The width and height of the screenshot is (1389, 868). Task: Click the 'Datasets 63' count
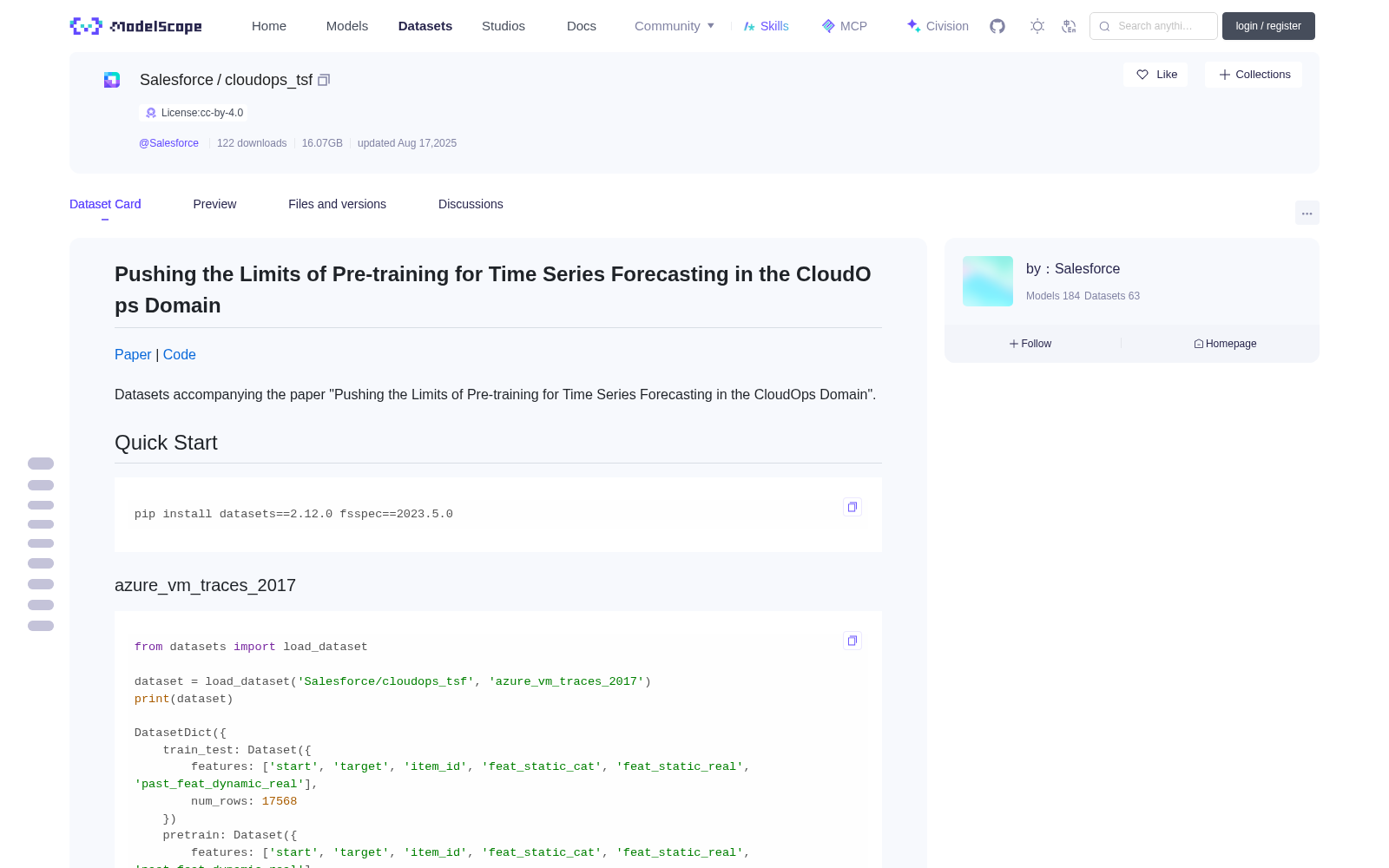[1112, 296]
